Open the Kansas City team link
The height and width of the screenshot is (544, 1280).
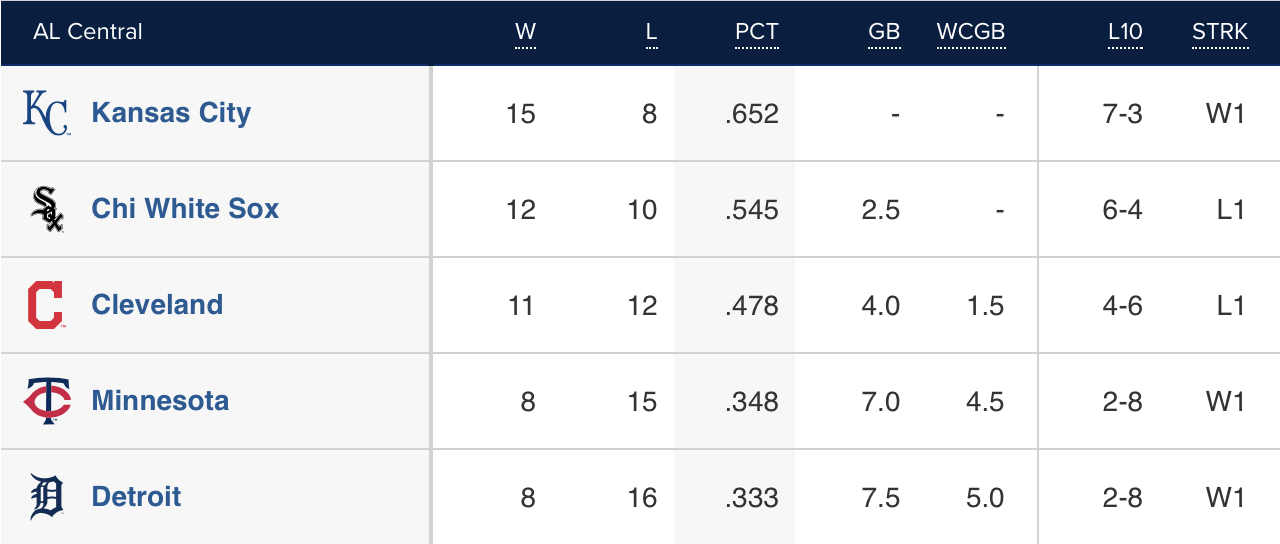(171, 113)
